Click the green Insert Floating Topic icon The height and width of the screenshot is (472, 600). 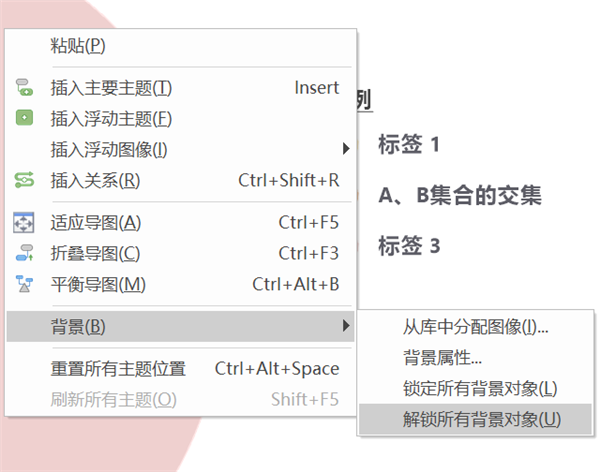click(x=24, y=118)
